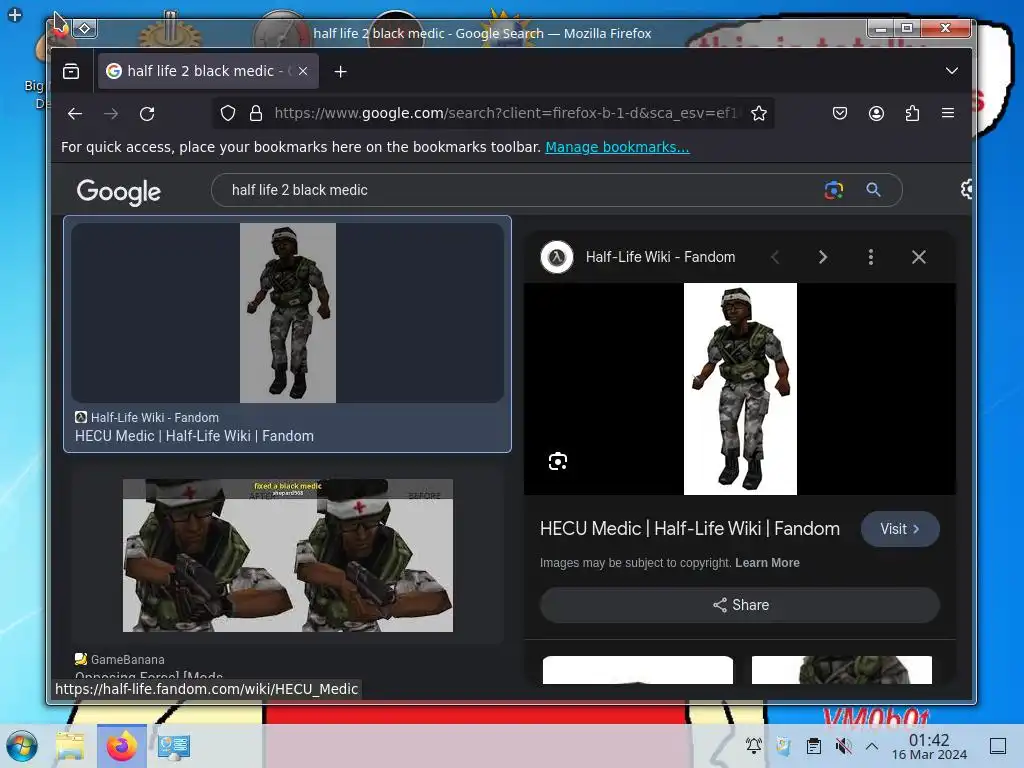The image size is (1024, 768).
Task: Open Firefox application hamburger menu
Action: coord(948,114)
